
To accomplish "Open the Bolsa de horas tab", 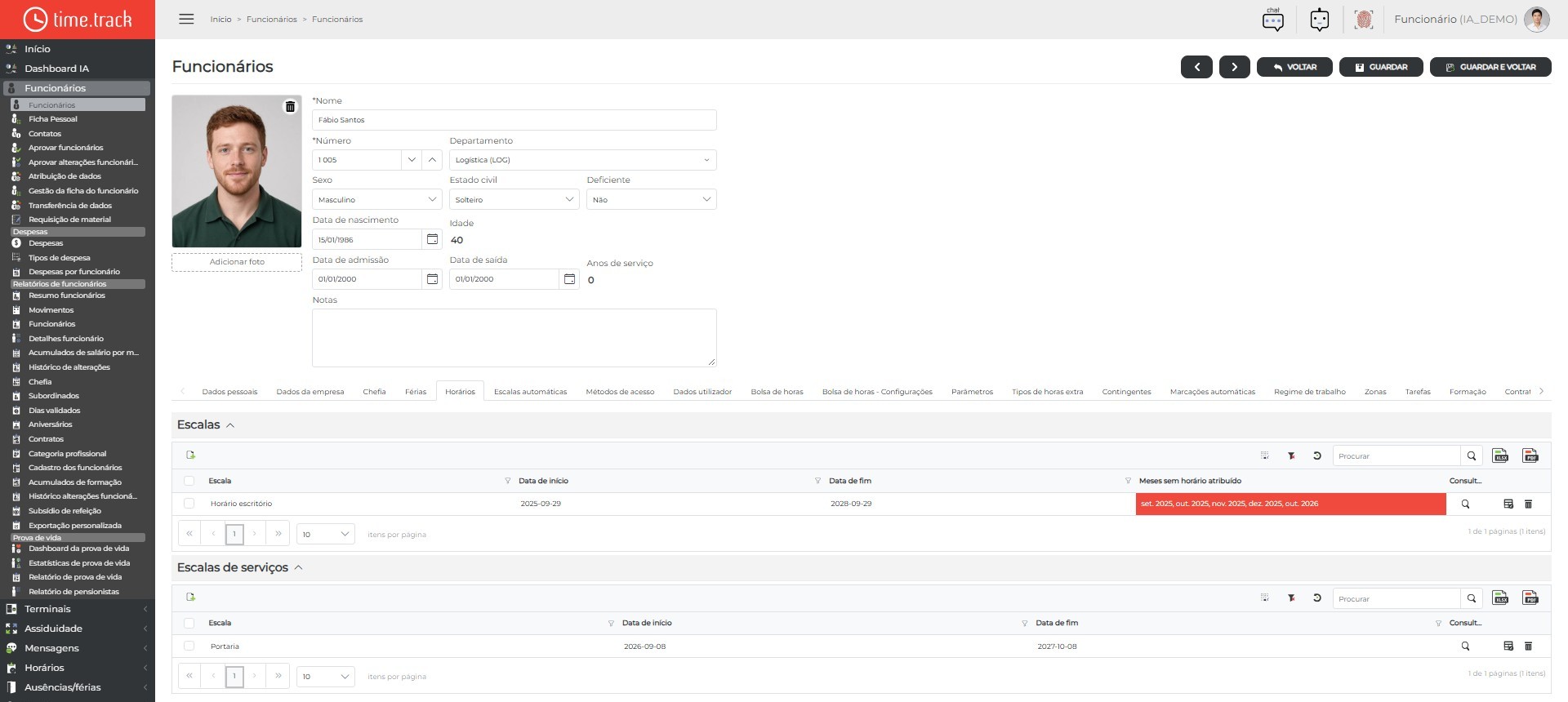I will point(777,392).
